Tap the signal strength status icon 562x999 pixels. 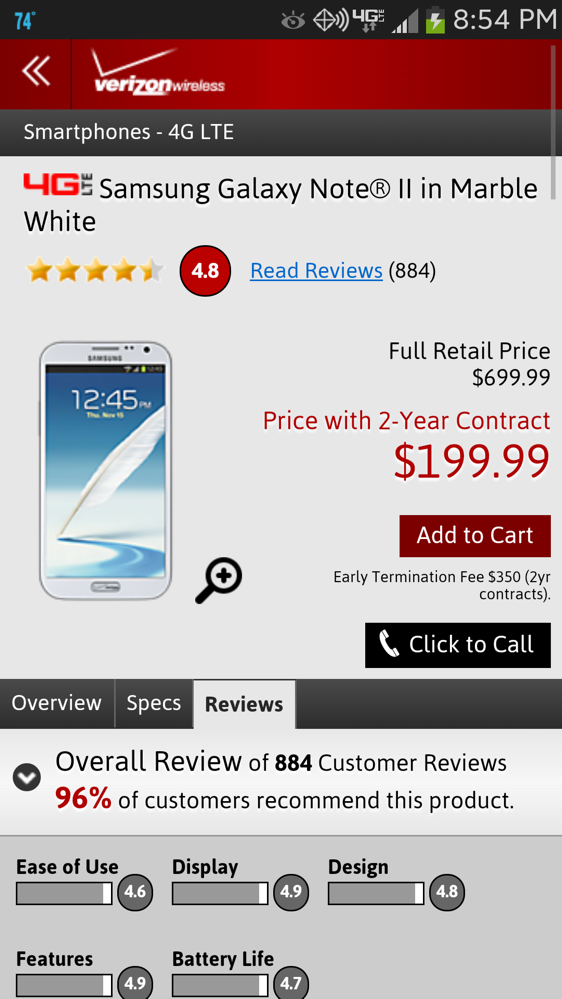coord(404,21)
